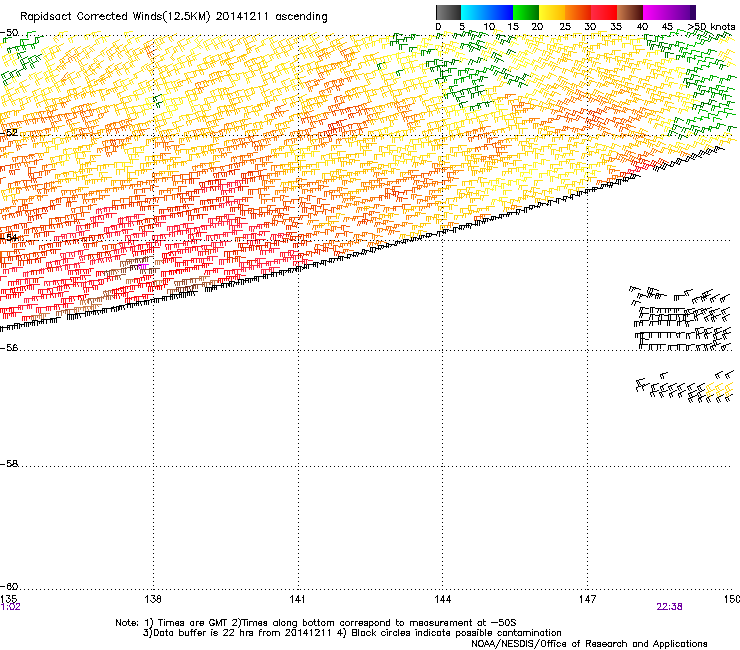Click the purple time stamp '22:38'
740x650 pixels.
click(669, 607)
